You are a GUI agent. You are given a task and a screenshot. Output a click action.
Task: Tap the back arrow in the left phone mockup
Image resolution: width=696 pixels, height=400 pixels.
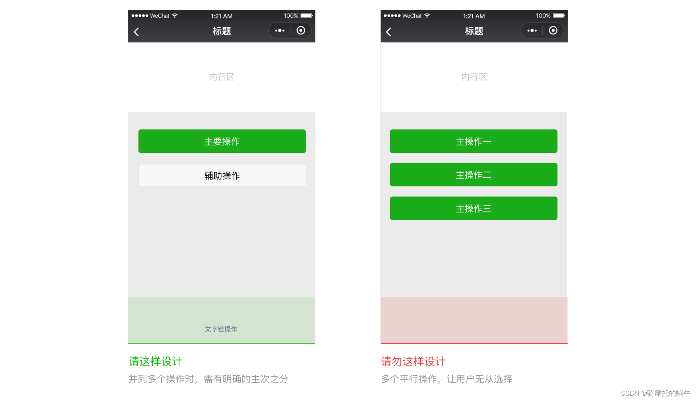coord(137,32)
